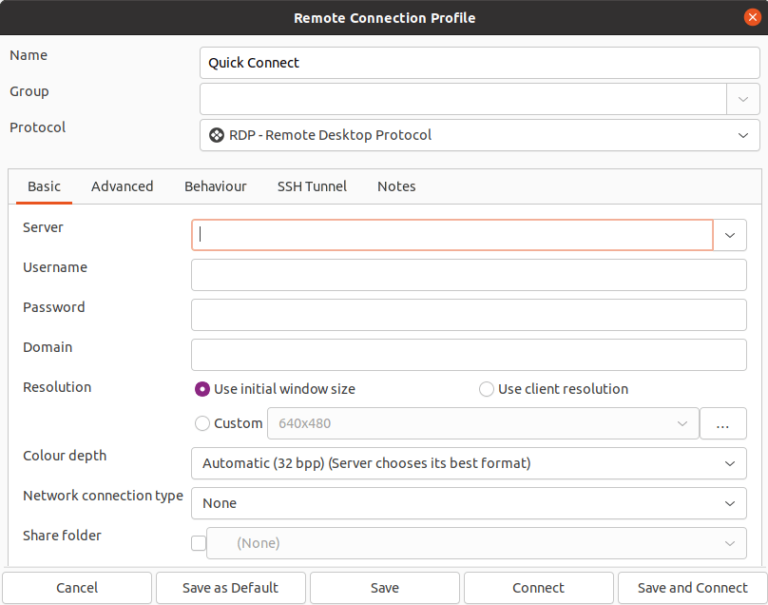The height and width of the screenshot is (605, 768).
Task: Choose the Custom resolution radio button
Action: tap(203, 423)
